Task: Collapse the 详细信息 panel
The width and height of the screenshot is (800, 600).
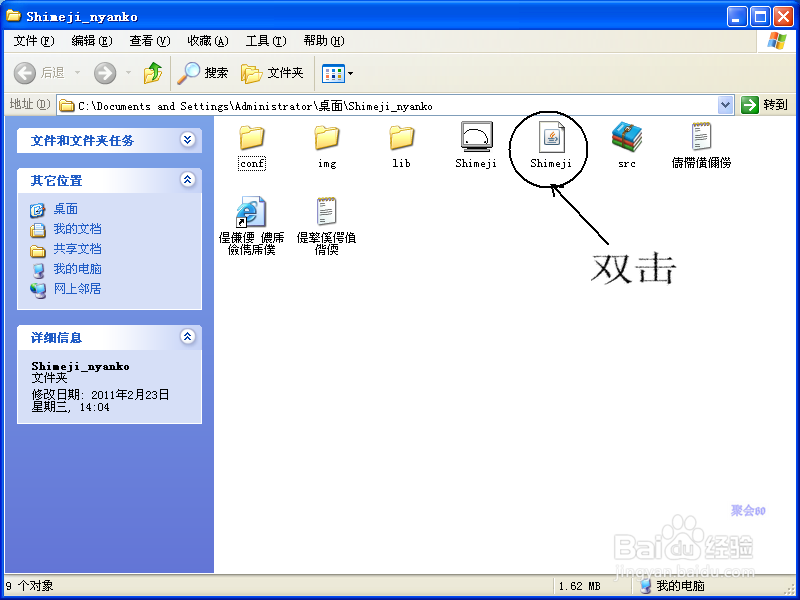Action: tap(188, 337)
